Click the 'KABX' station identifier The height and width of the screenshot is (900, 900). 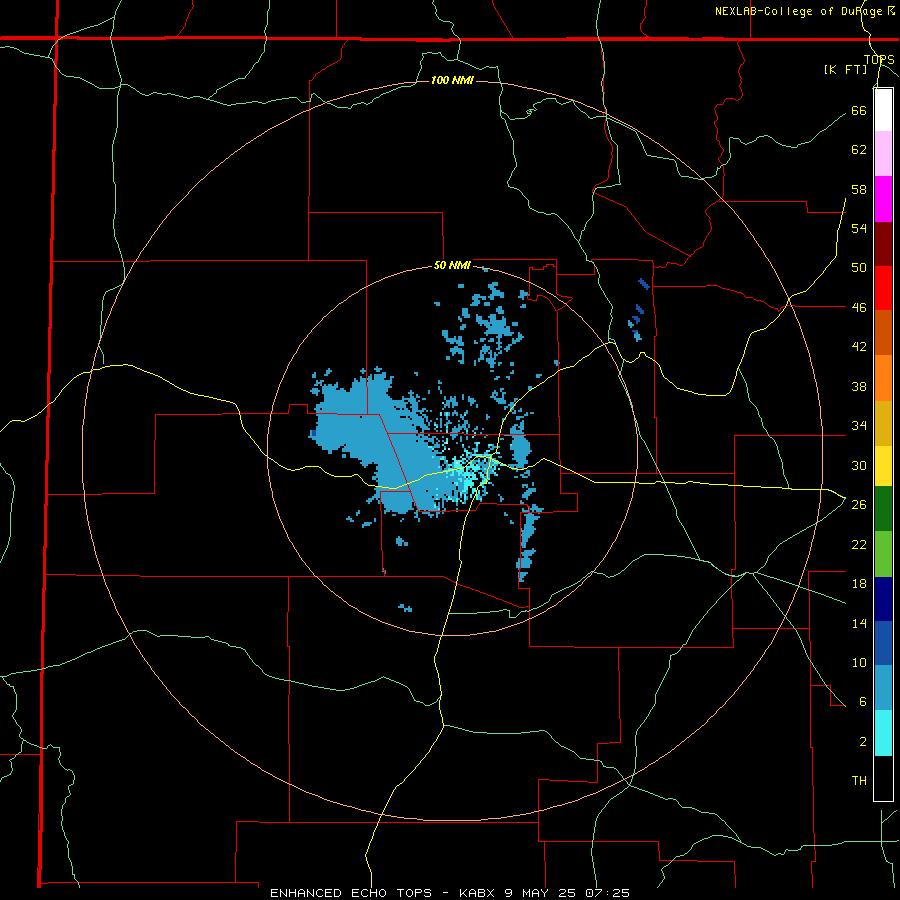pos(479,893)
